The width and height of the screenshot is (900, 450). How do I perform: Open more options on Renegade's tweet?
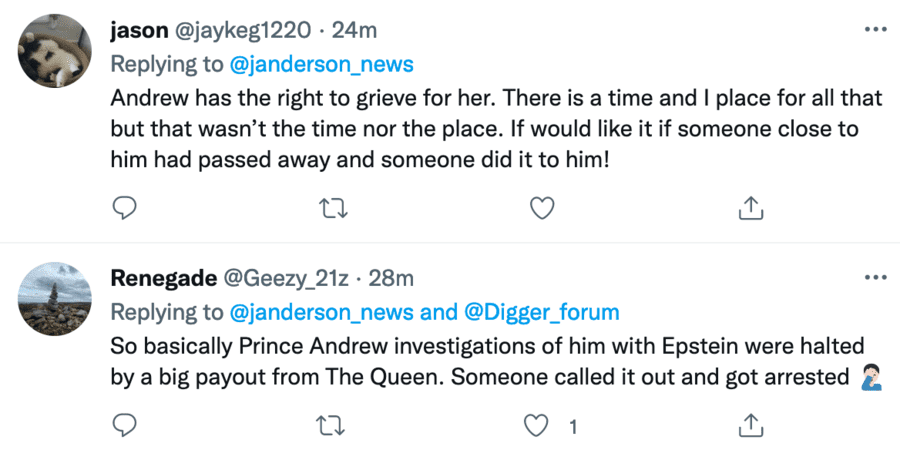(x=875, y=277)
